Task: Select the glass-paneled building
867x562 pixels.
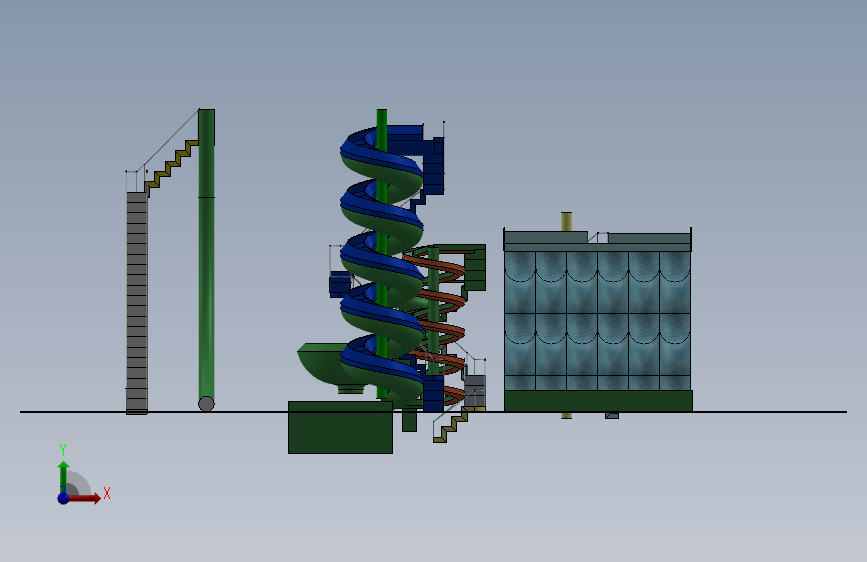Action: 598,320
